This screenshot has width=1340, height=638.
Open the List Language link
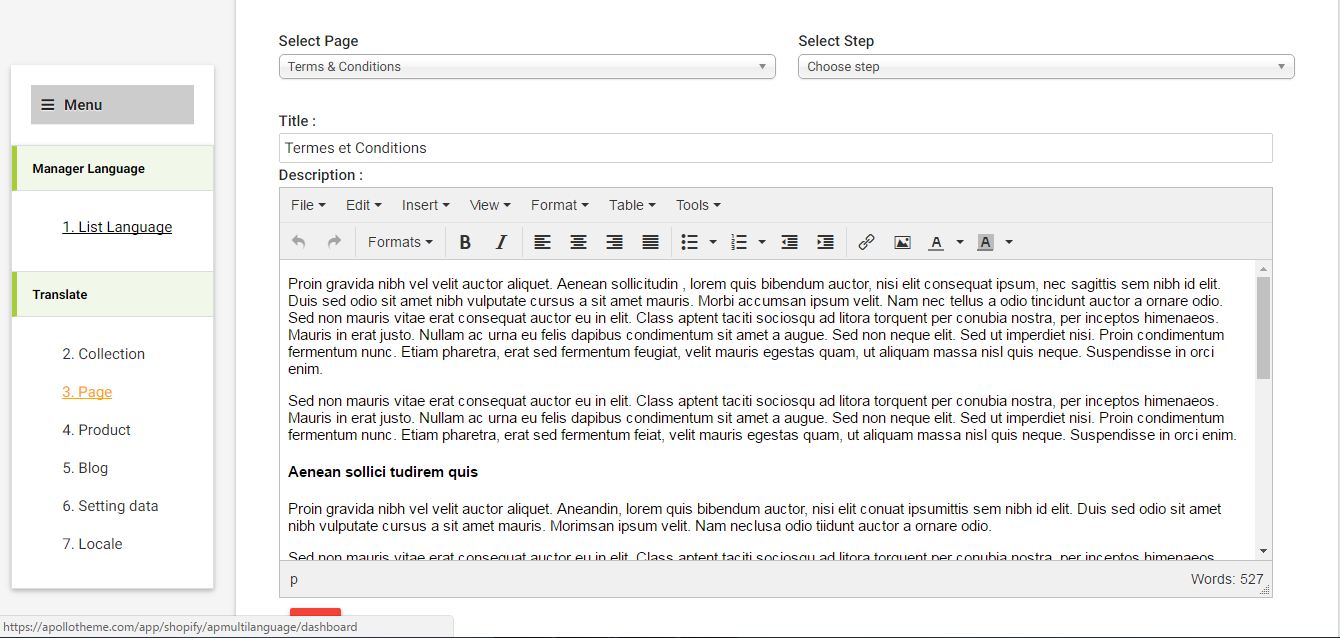117,227
